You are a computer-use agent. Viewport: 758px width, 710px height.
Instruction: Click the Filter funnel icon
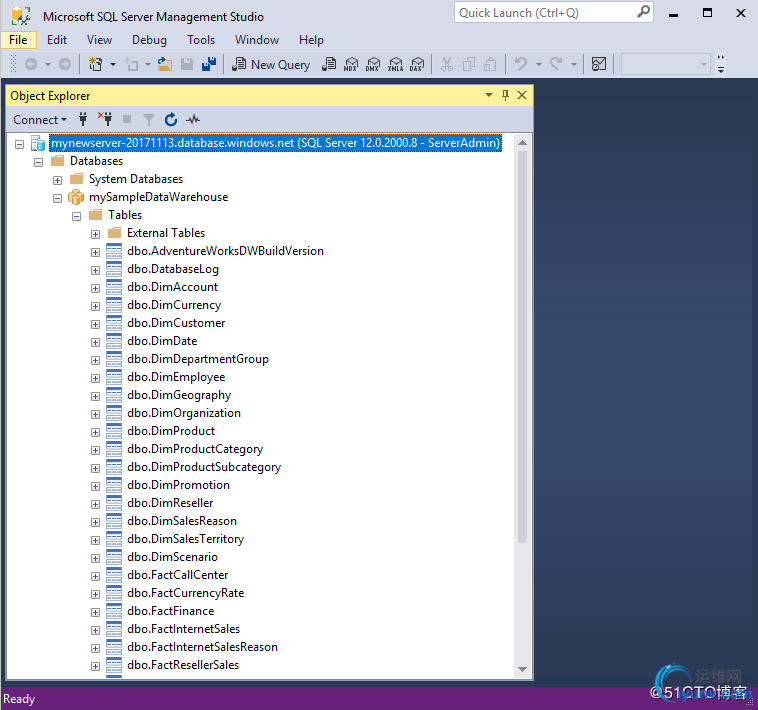[x=149, y=119]
